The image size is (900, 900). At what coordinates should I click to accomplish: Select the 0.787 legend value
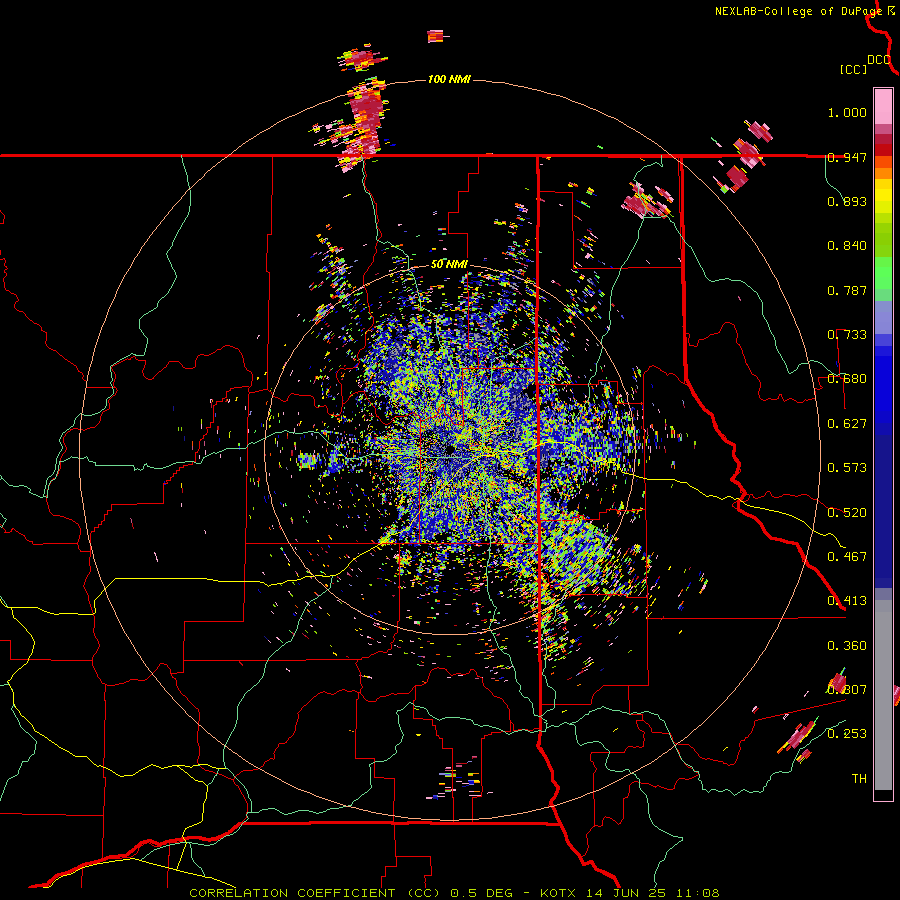click(847, 290)
